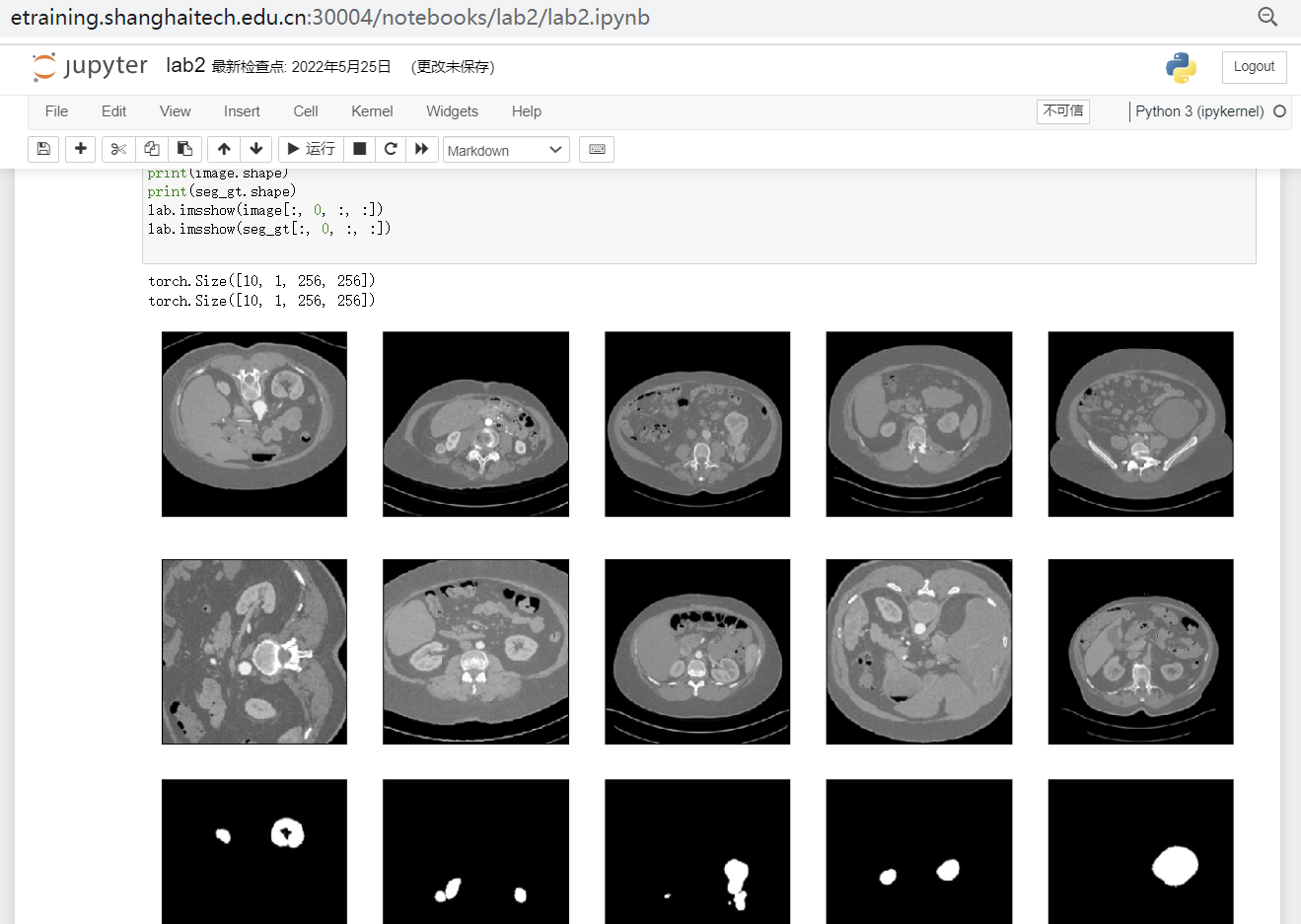Open the Cell menu

pos(306,111)
